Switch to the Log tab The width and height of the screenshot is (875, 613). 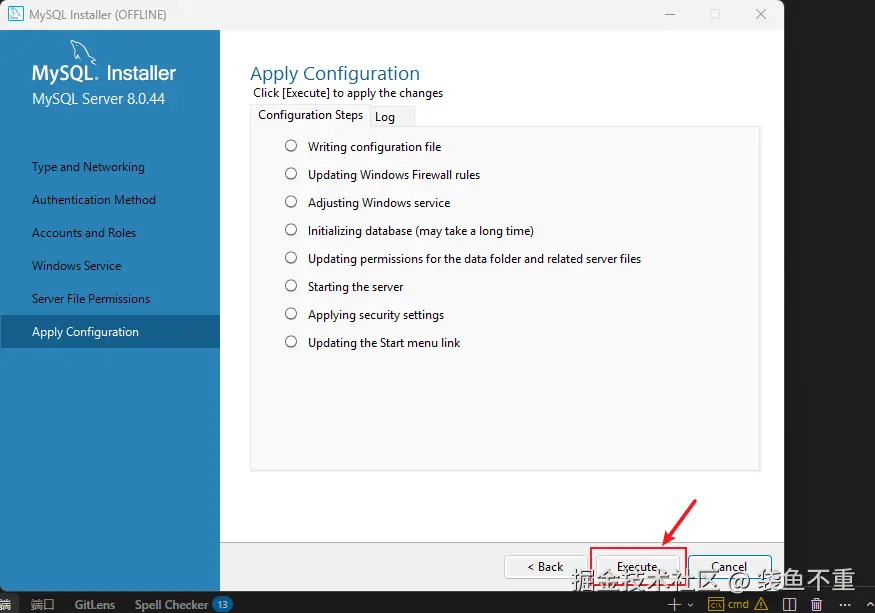(x=391, y=117)
